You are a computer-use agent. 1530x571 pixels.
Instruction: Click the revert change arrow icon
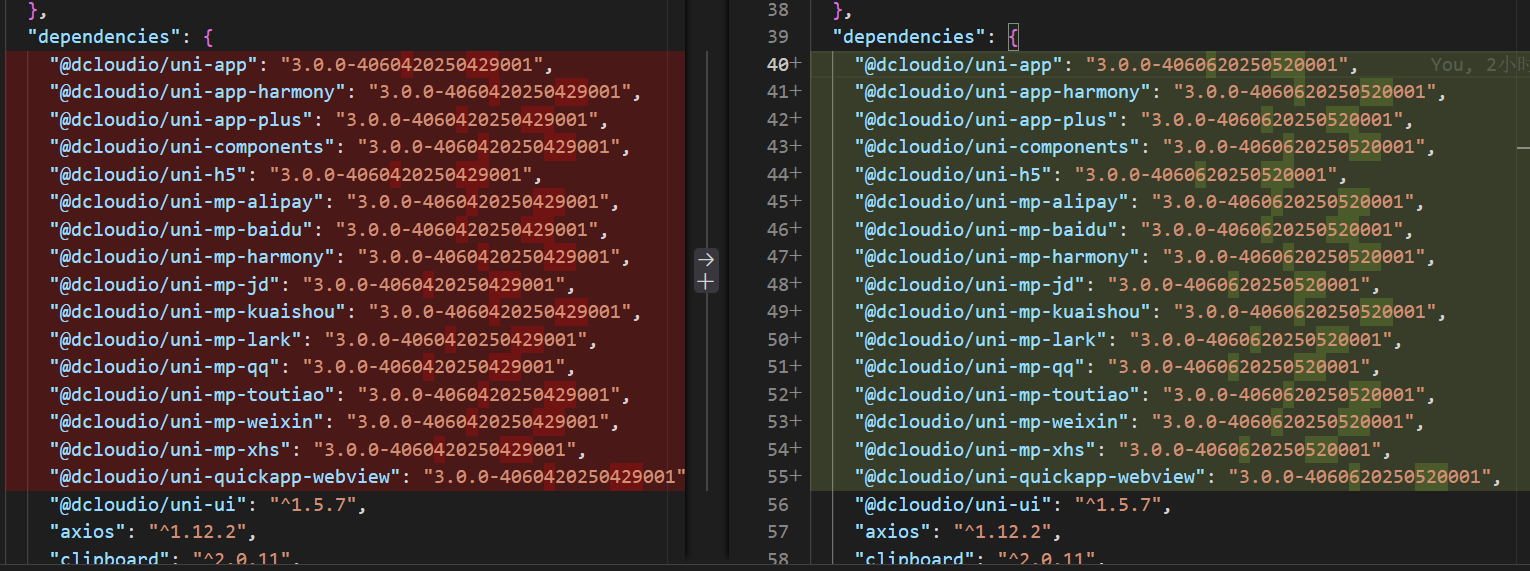[706, 260]
